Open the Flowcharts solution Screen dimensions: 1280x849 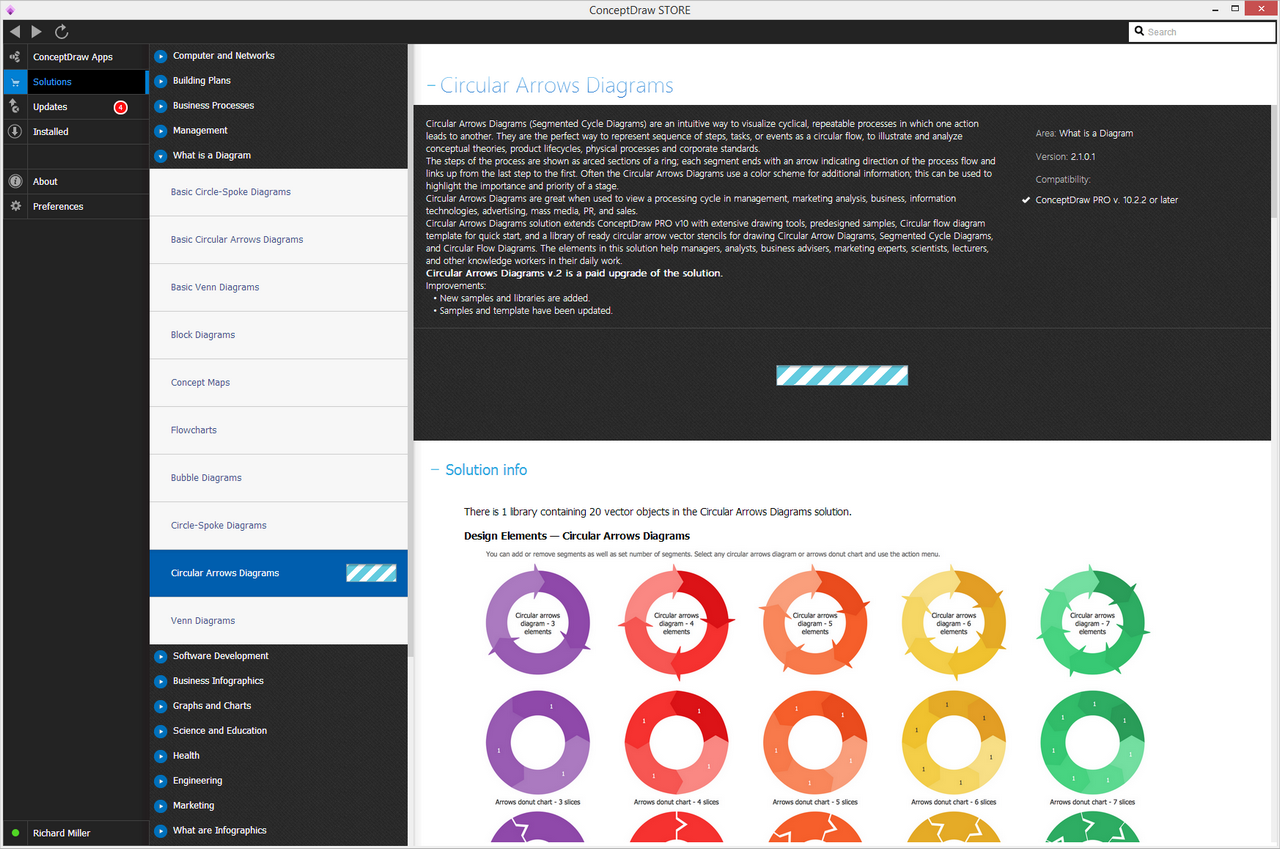click(x=279, y=430)
